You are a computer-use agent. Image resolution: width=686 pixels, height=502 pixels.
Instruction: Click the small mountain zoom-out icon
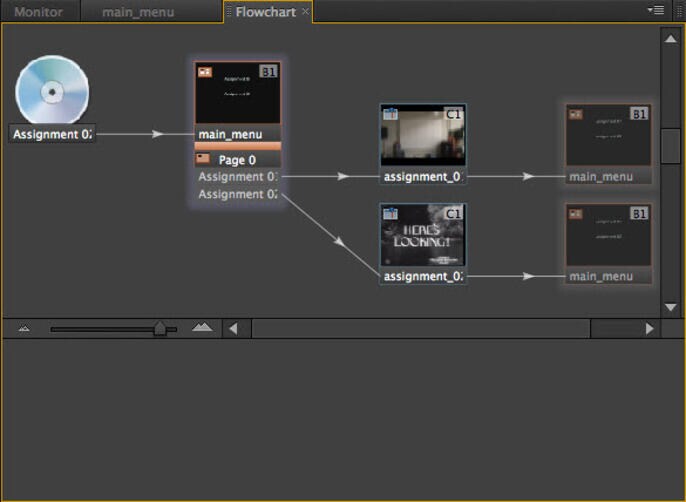tap(25, 328)
